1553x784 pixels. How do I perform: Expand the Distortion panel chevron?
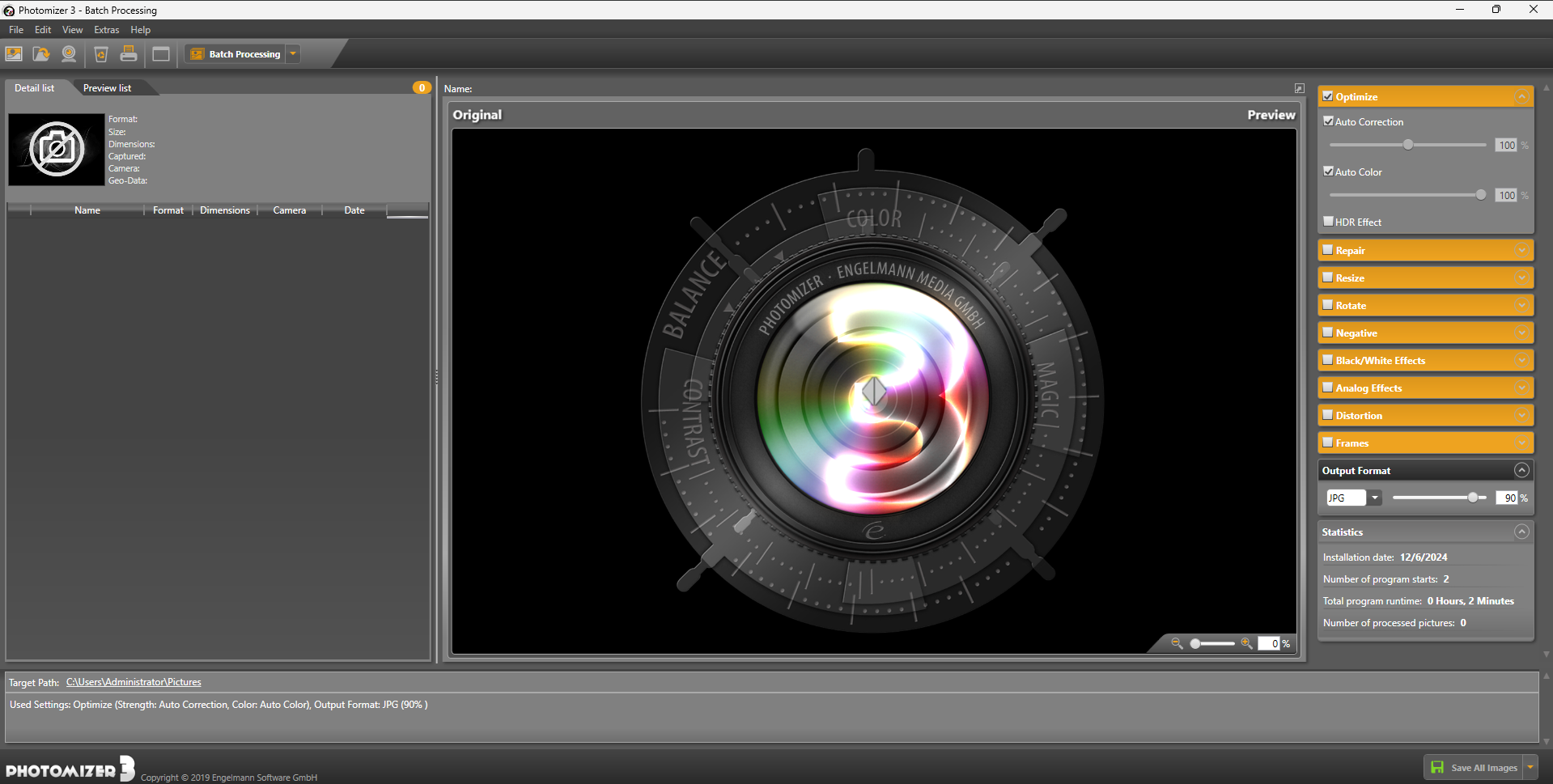[1521, 415]
